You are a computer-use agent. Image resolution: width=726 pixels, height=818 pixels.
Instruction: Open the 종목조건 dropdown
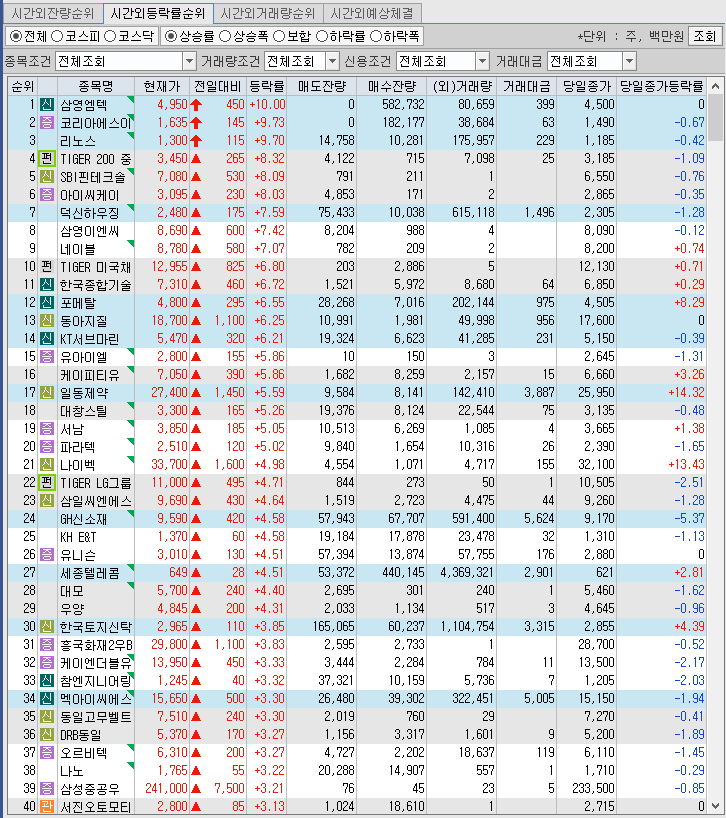[189, 62]
